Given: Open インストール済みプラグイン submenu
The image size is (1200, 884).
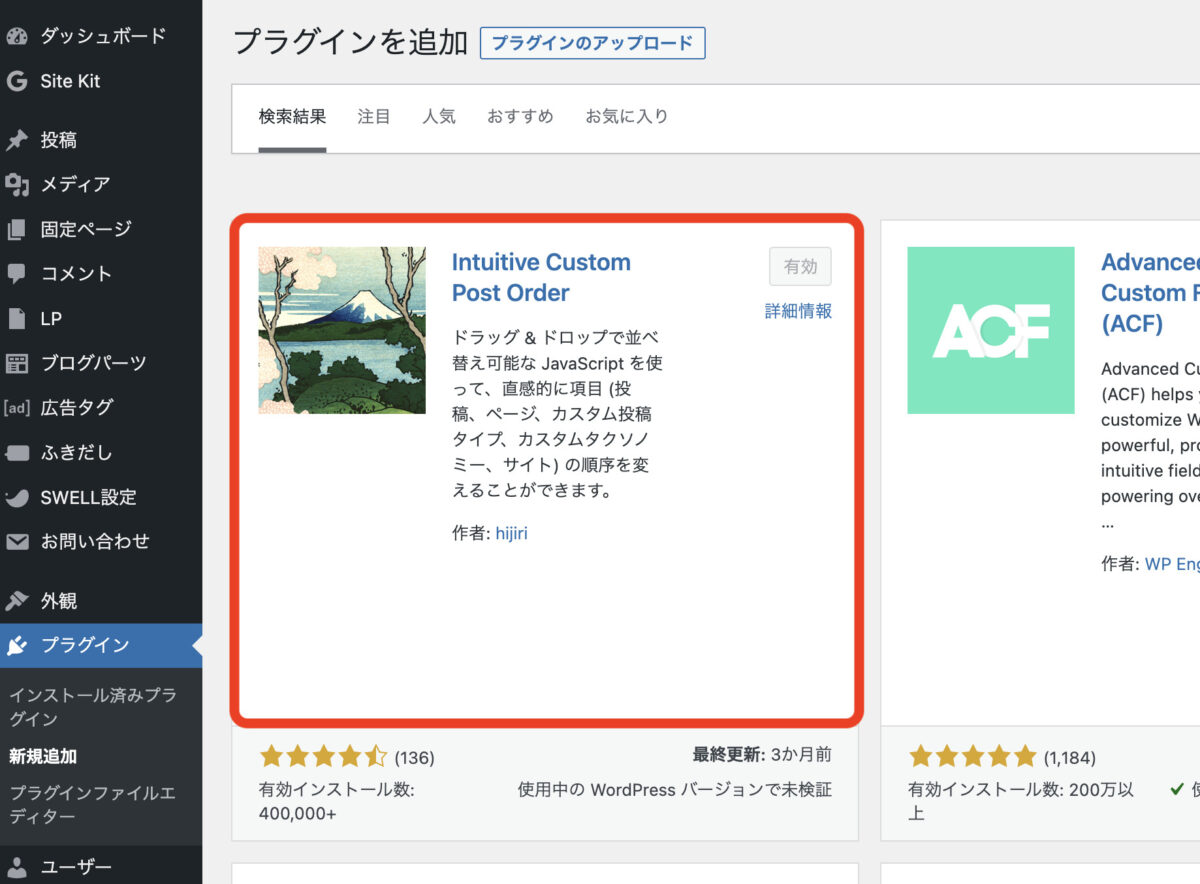Looking at the screenshot, I should [92, 707].
